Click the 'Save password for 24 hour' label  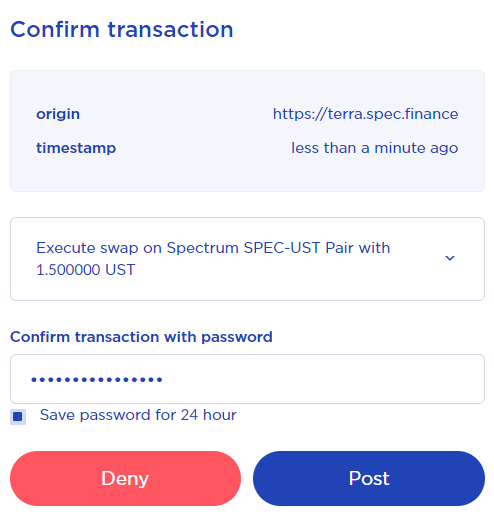coord(138,415)
